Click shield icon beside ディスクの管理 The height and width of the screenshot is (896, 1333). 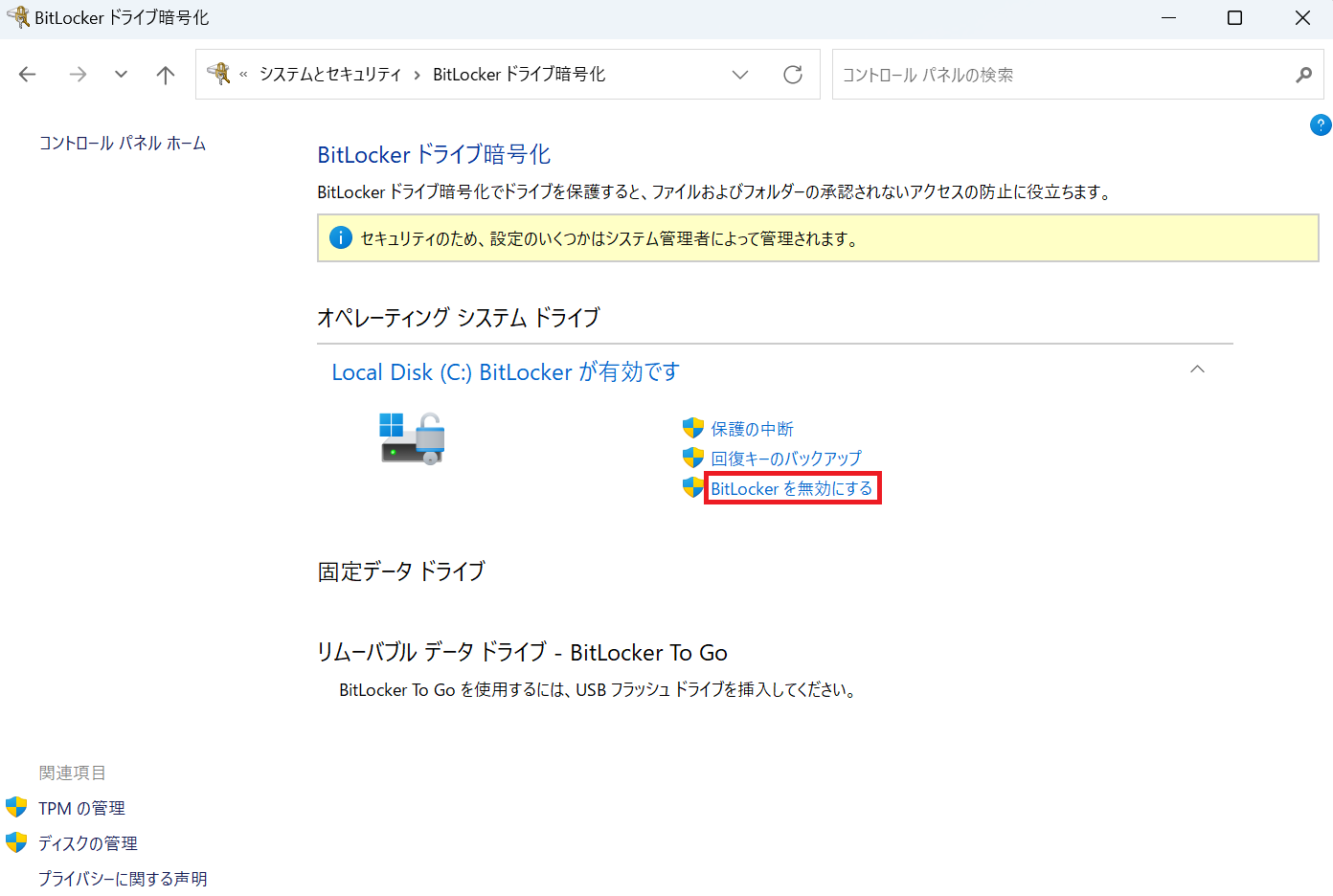pos(16,842)
